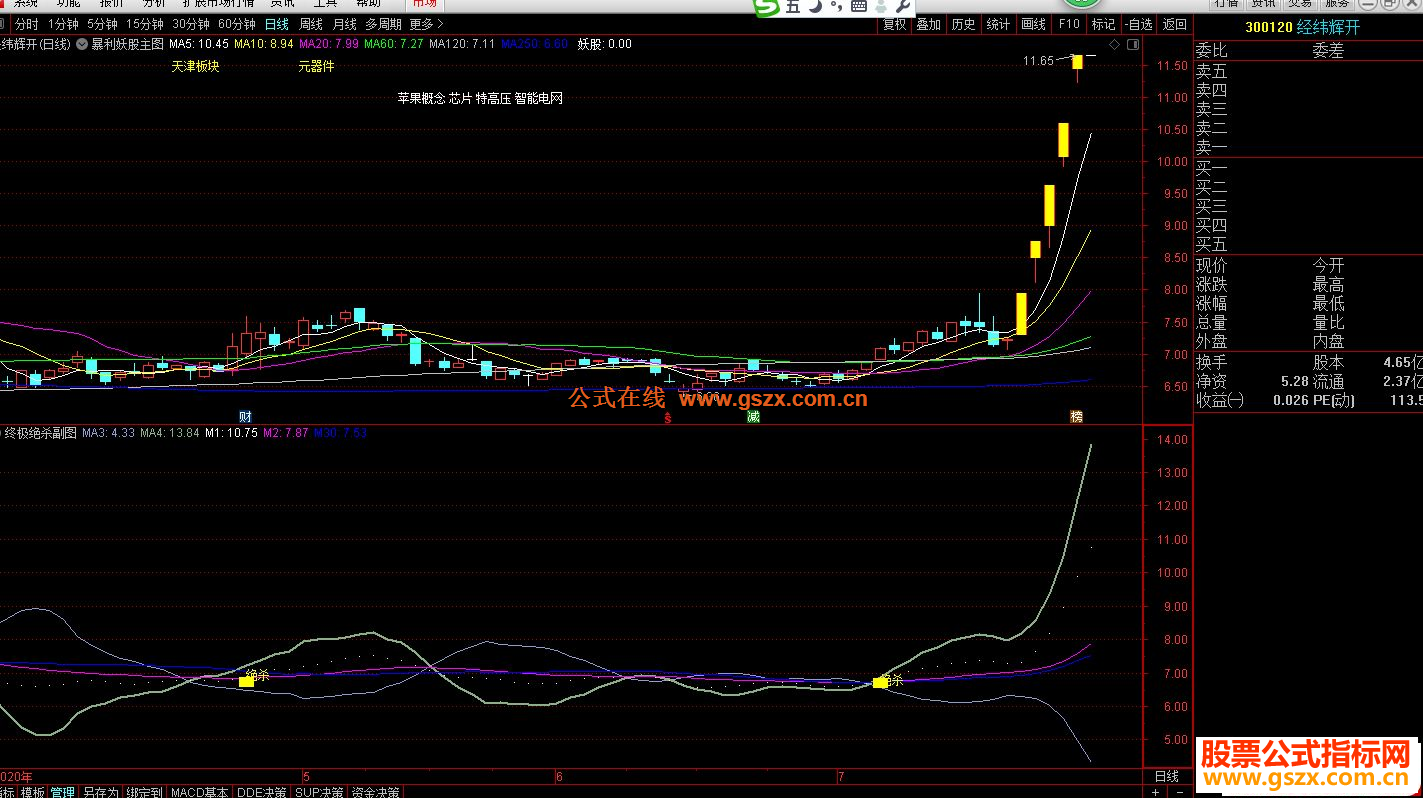This screenshot has width=1423, height=798.
Task: Click the 复权 button
Action: 895,24
